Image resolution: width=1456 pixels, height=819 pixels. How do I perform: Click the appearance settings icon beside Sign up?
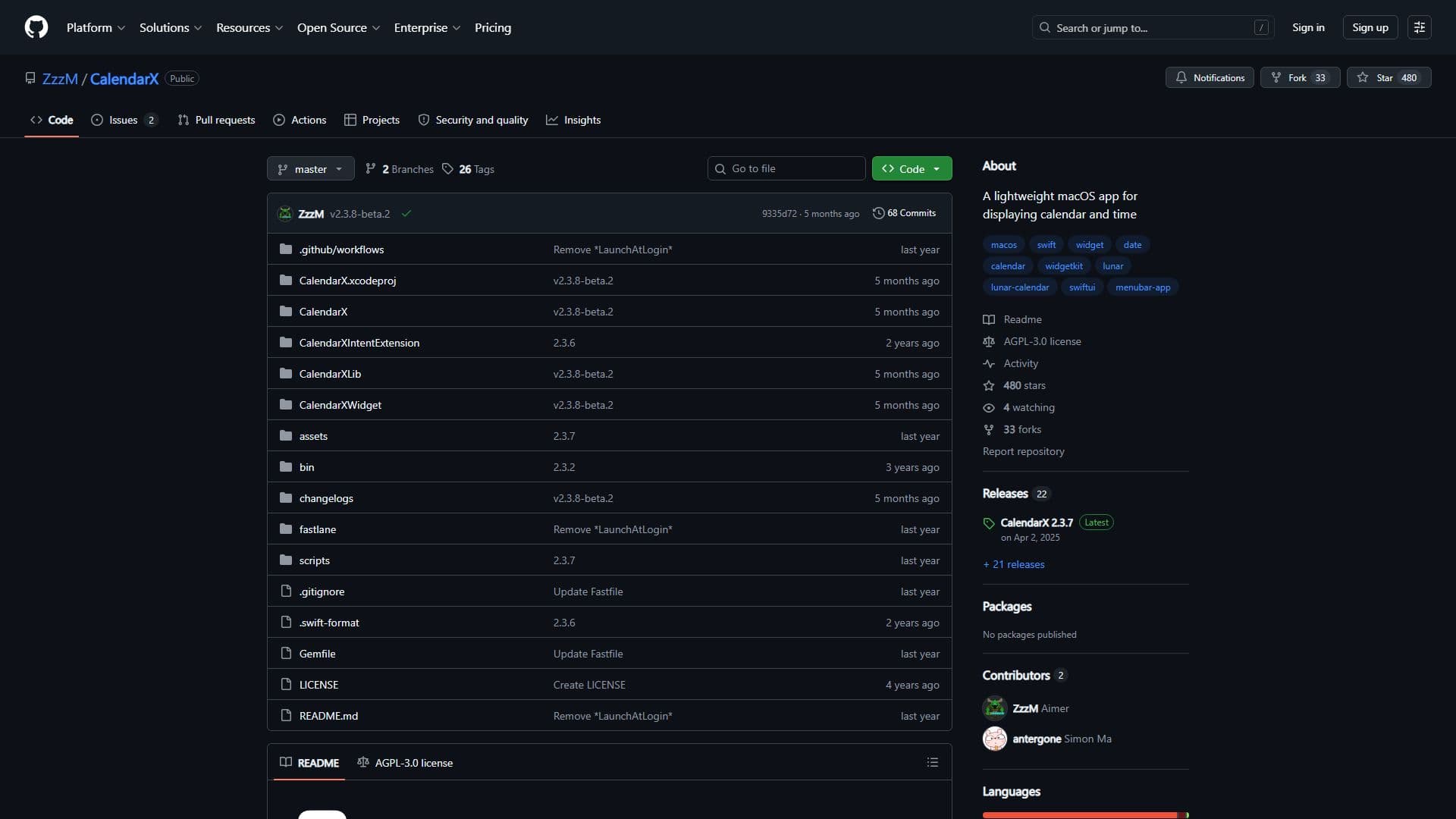point(1419,27)
